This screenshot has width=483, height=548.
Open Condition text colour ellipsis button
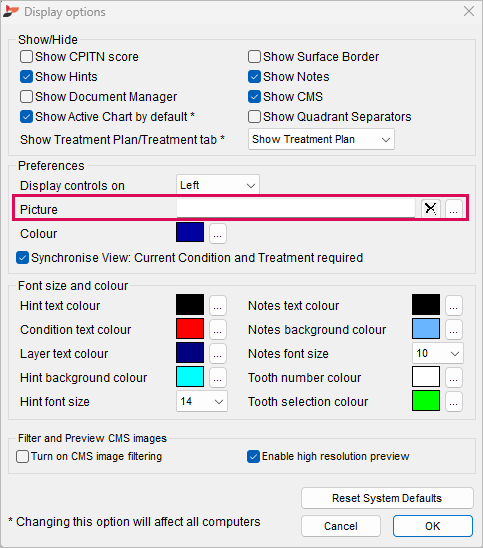[218, 329]
